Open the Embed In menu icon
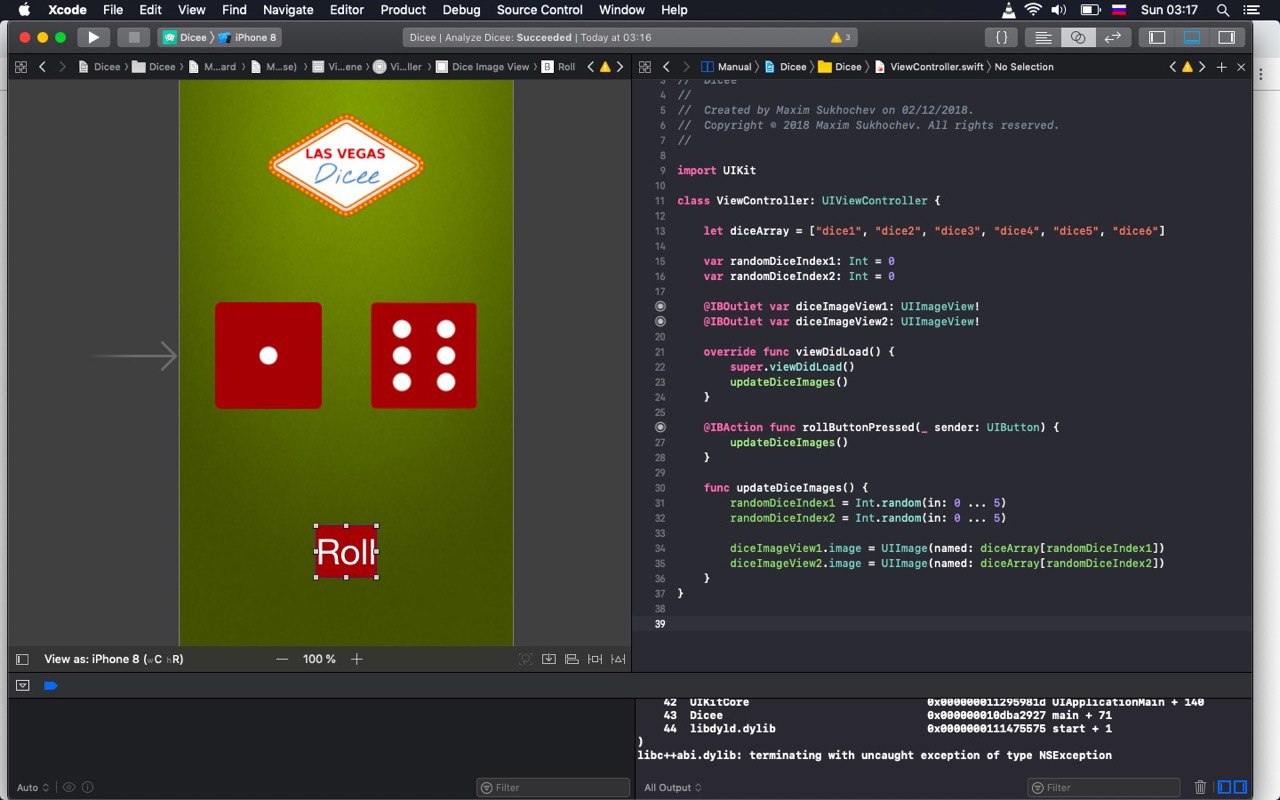The width and height of the screenshot is (1280, 800). (549, 659)
